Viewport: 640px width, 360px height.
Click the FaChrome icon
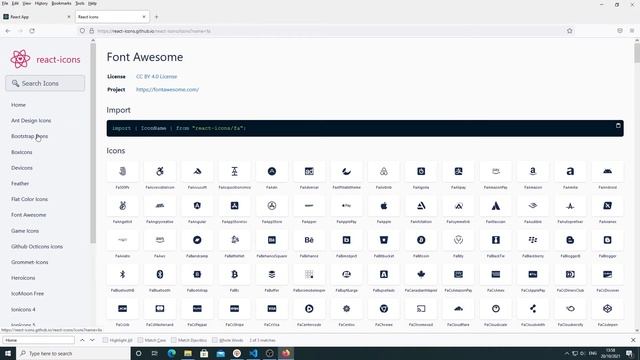(x=384, y=309)
